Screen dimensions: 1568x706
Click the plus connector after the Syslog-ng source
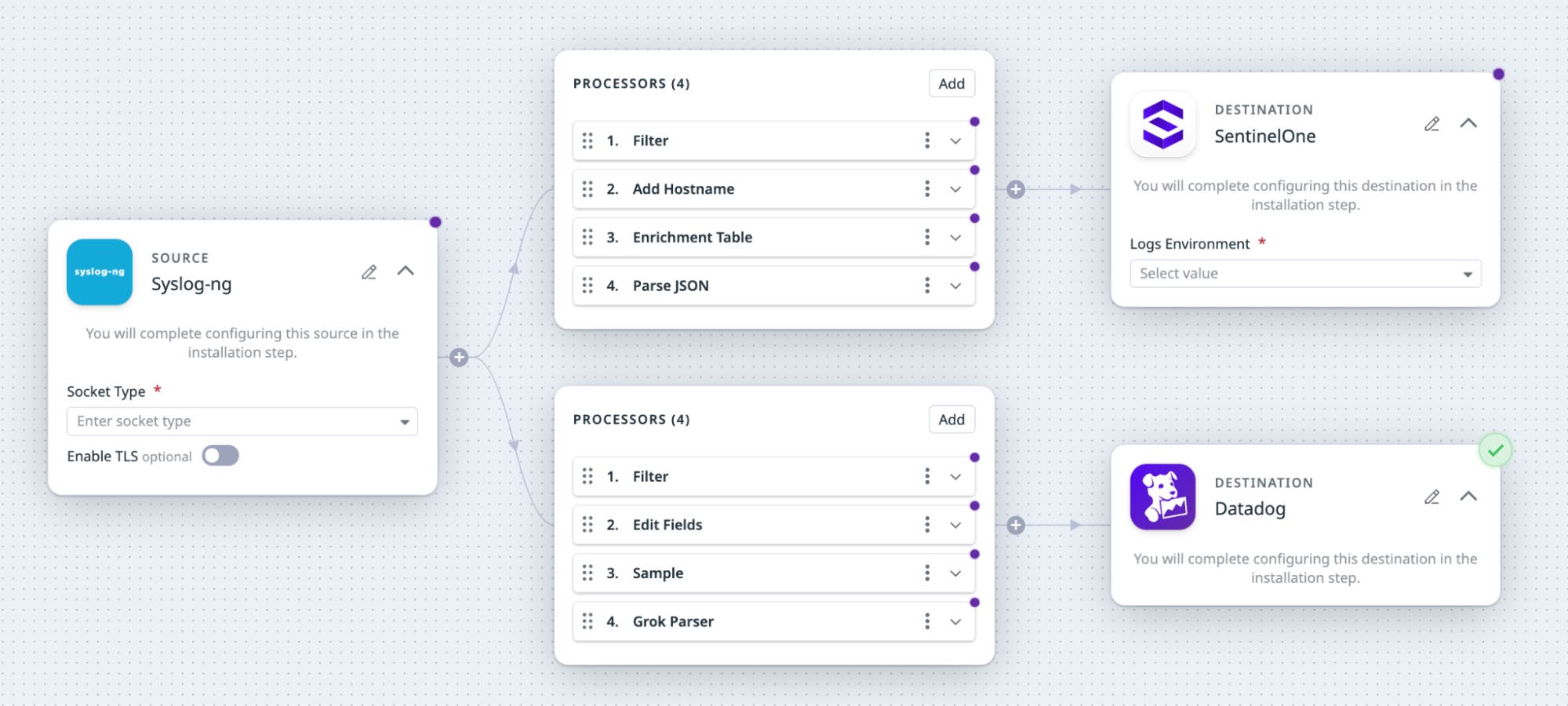(459, 356)
